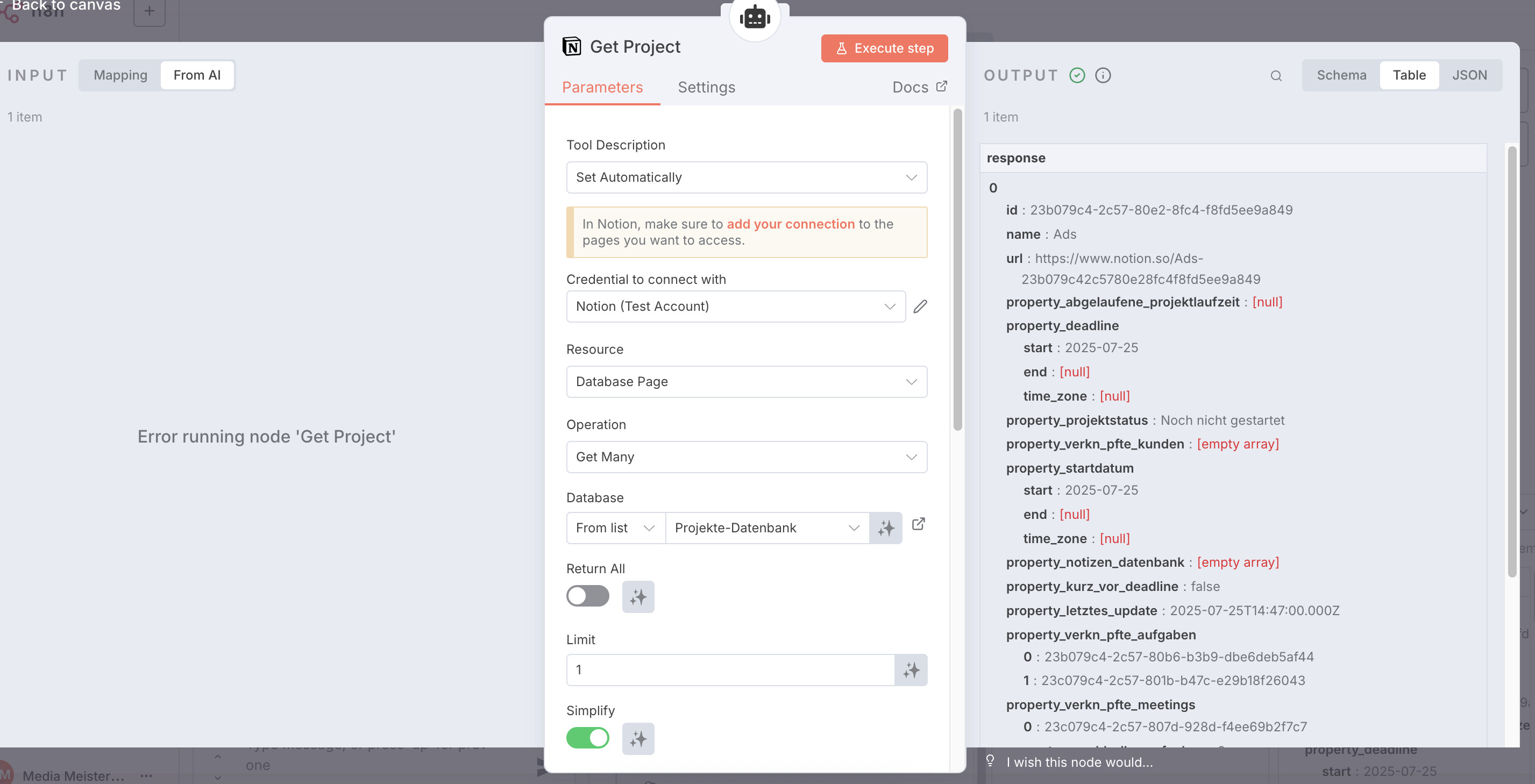1535x784 pixels.
Task: Open the Resource dropdown showing Database Page
Action: (x=747, y=382)
